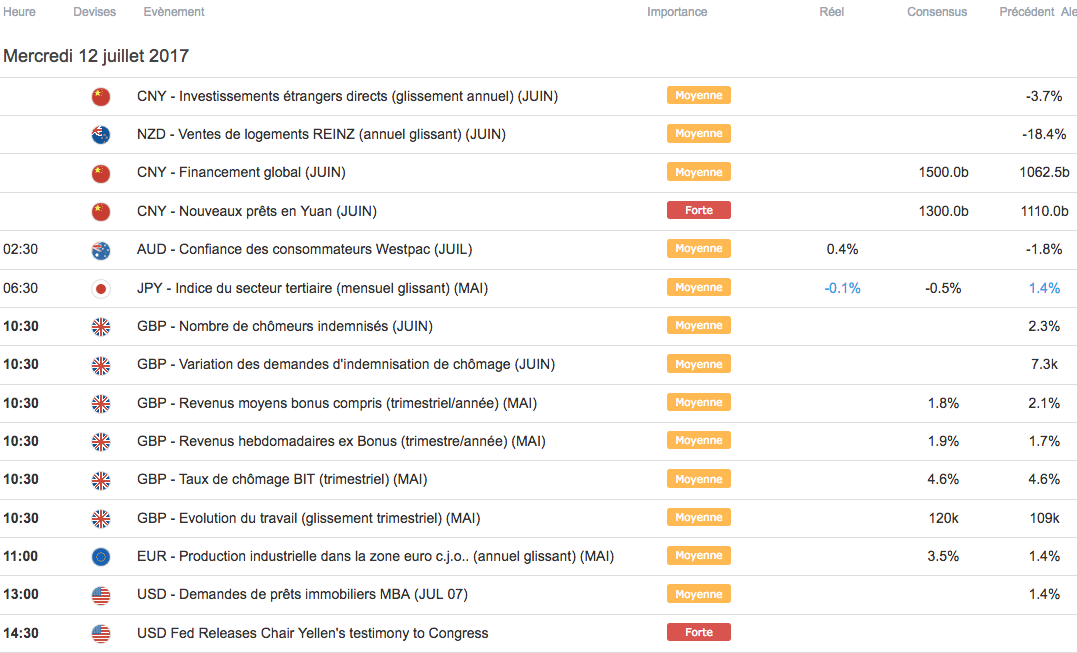Screen dimensions: 1077x653
Task: Click the Mercredi 12 juillet 2017 date heading
Action: [x=96, y=56]
